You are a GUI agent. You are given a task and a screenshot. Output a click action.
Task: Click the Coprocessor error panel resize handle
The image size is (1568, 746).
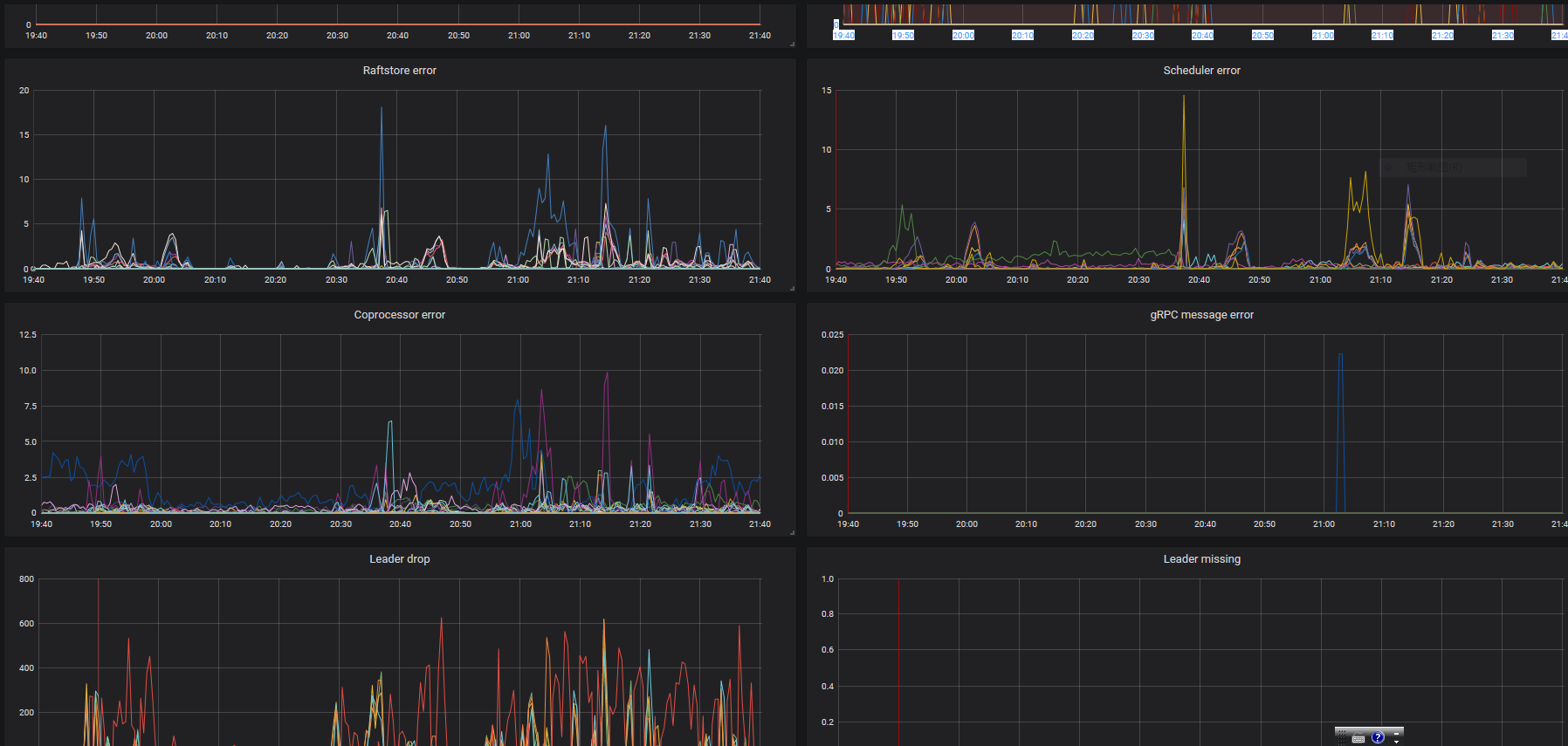[x=792, y=532]
